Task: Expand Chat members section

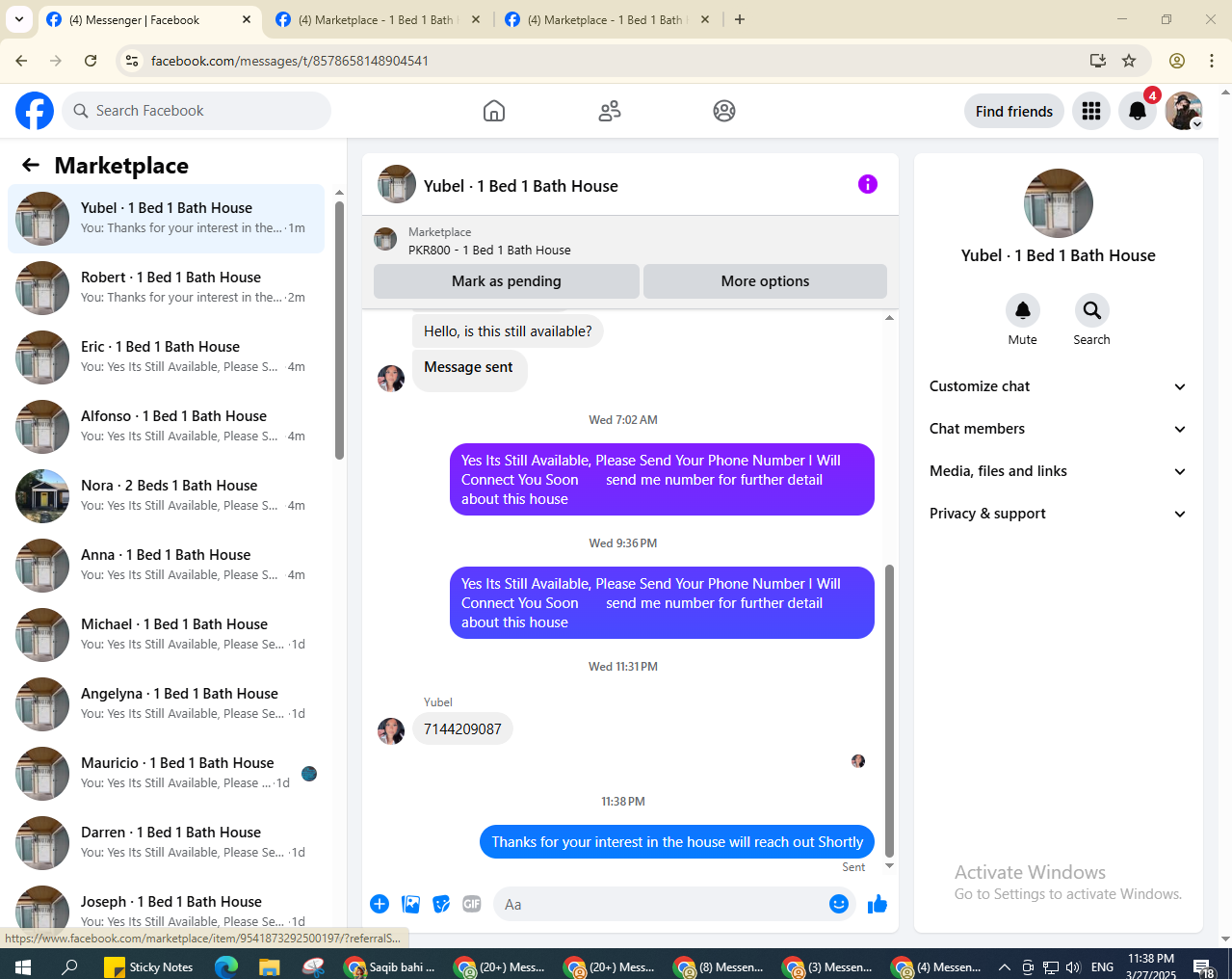Action: click(1058, 429)
